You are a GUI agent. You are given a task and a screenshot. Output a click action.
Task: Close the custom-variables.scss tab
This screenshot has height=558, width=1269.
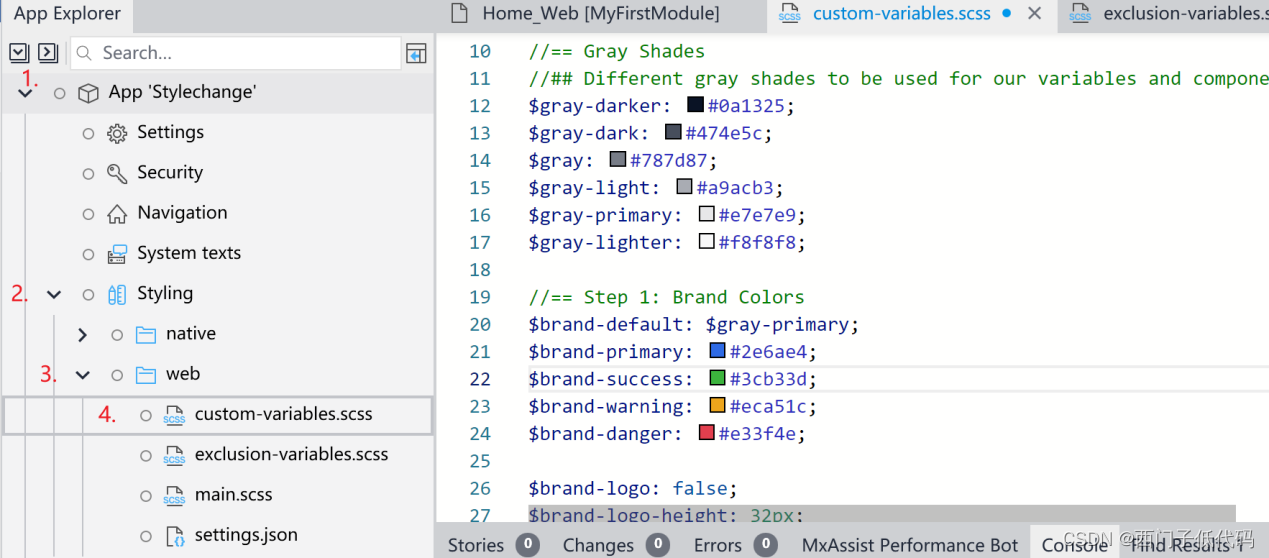tap(1035, 13)
